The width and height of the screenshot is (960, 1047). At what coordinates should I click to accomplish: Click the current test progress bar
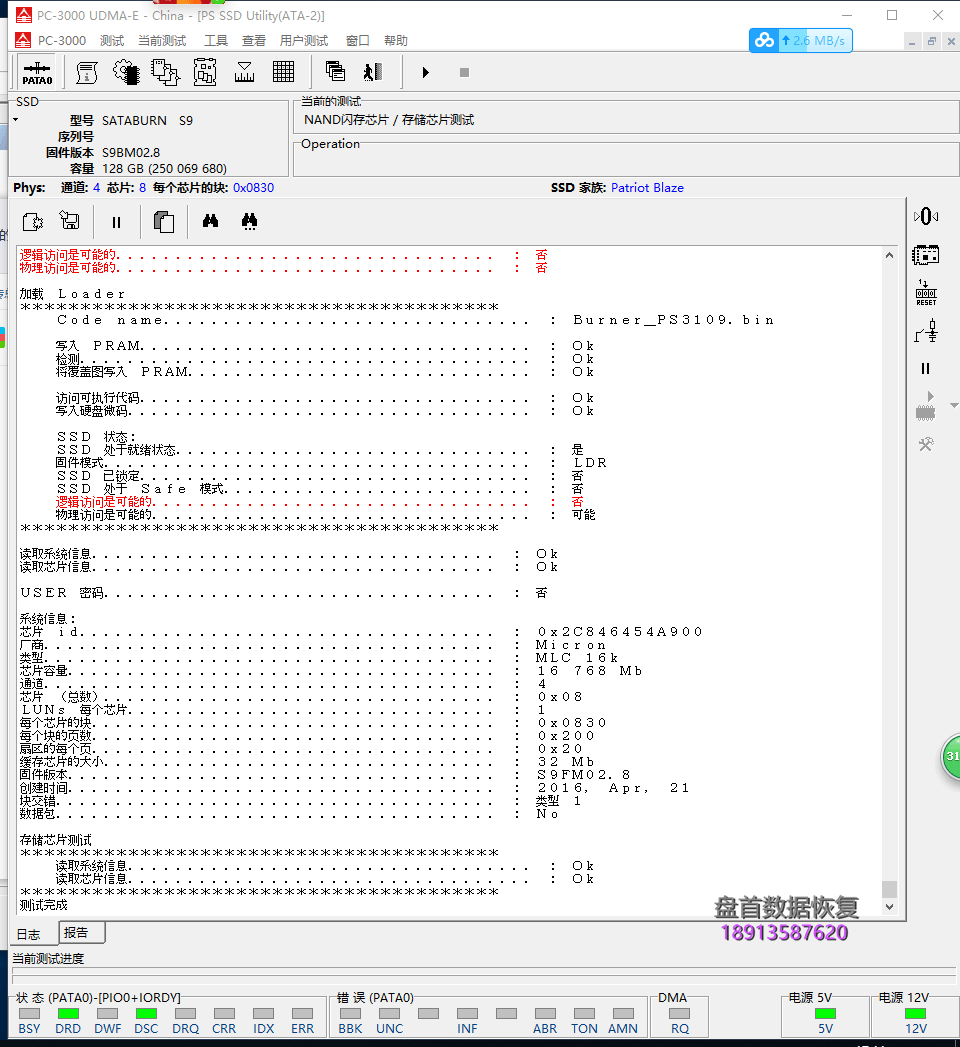(484, 975)
